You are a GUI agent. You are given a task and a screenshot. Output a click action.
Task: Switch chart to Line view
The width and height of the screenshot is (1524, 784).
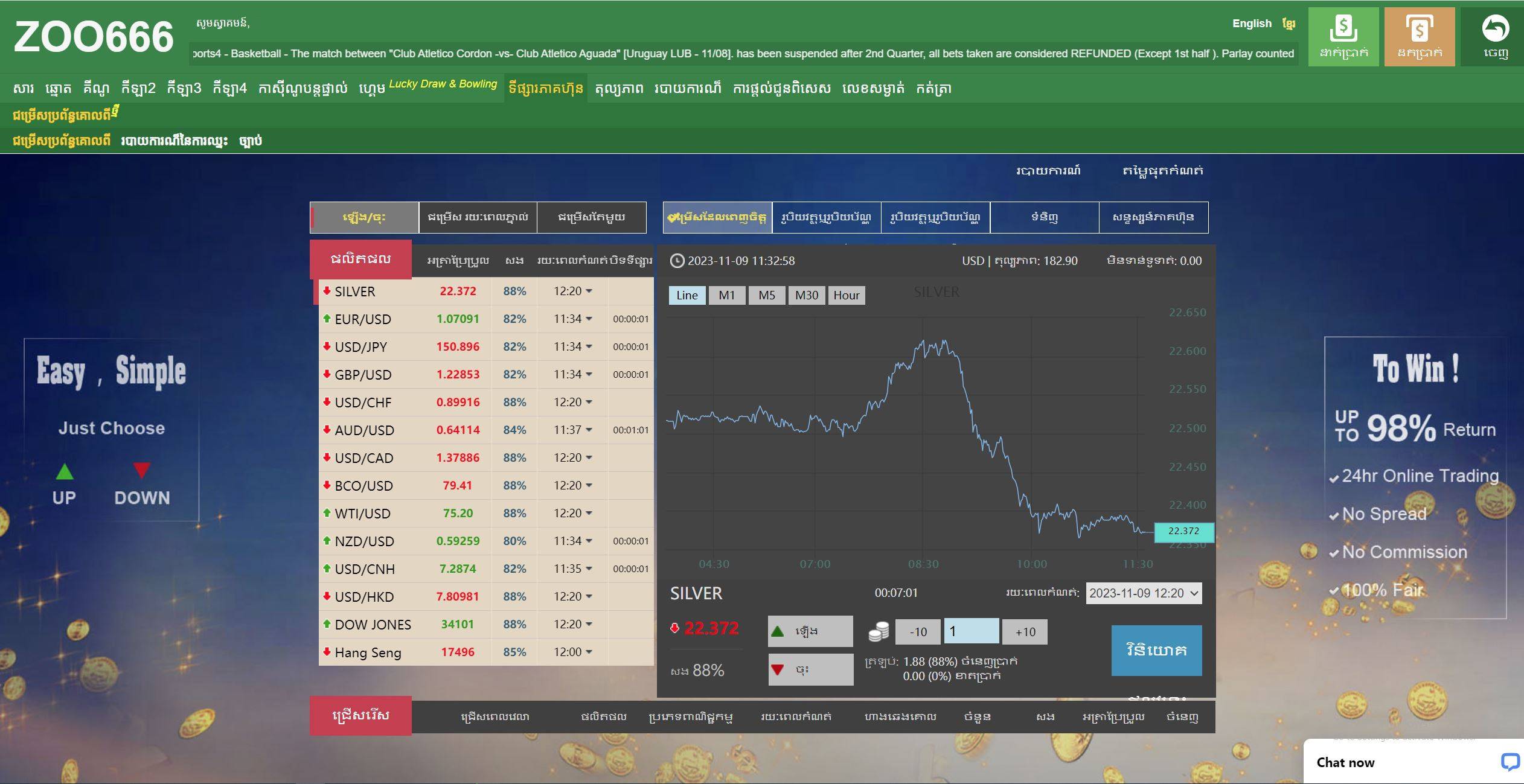coord(687,295)
